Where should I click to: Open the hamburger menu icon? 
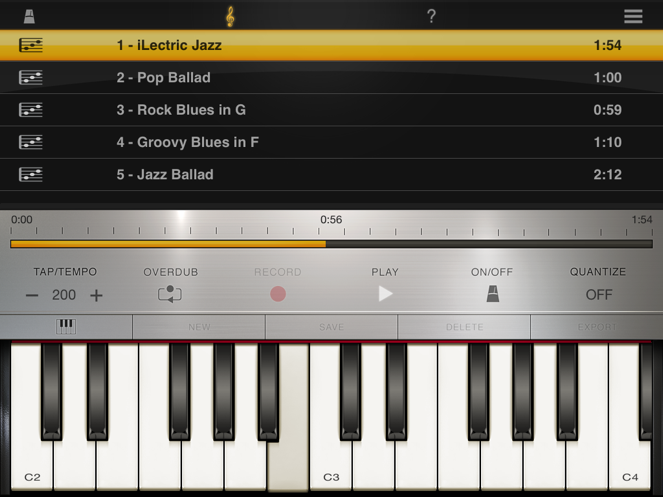pyautogui.click(x=633, y=16)
